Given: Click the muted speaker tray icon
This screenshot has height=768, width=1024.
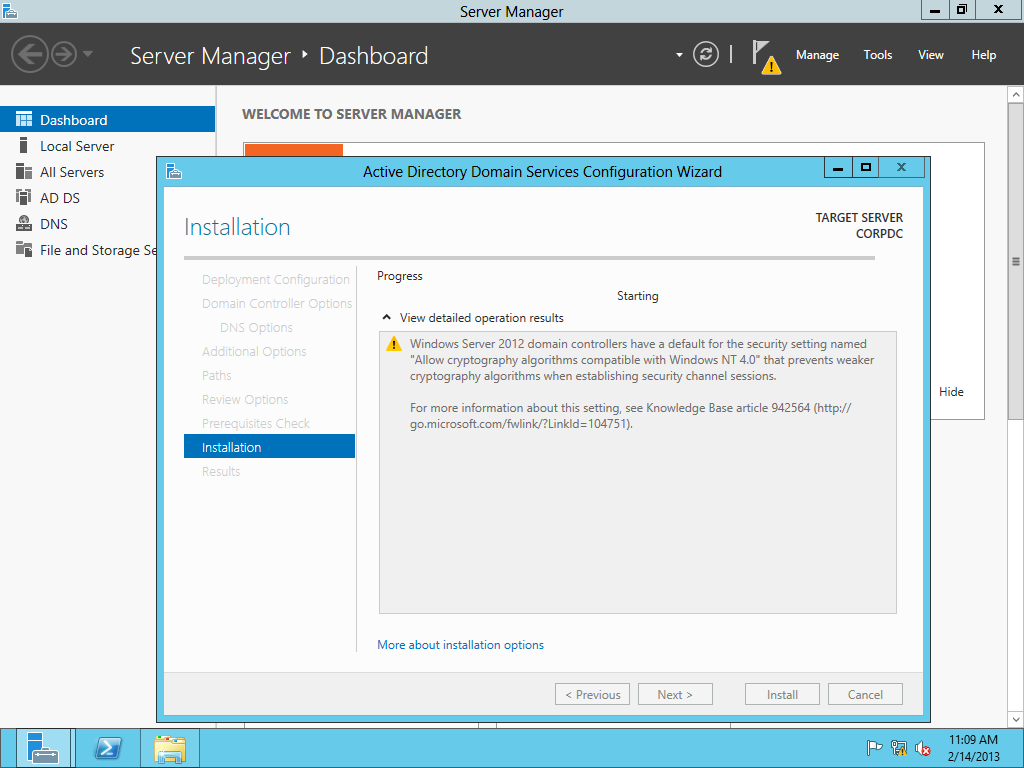Looking at the screenshot, I should (923, 748).
